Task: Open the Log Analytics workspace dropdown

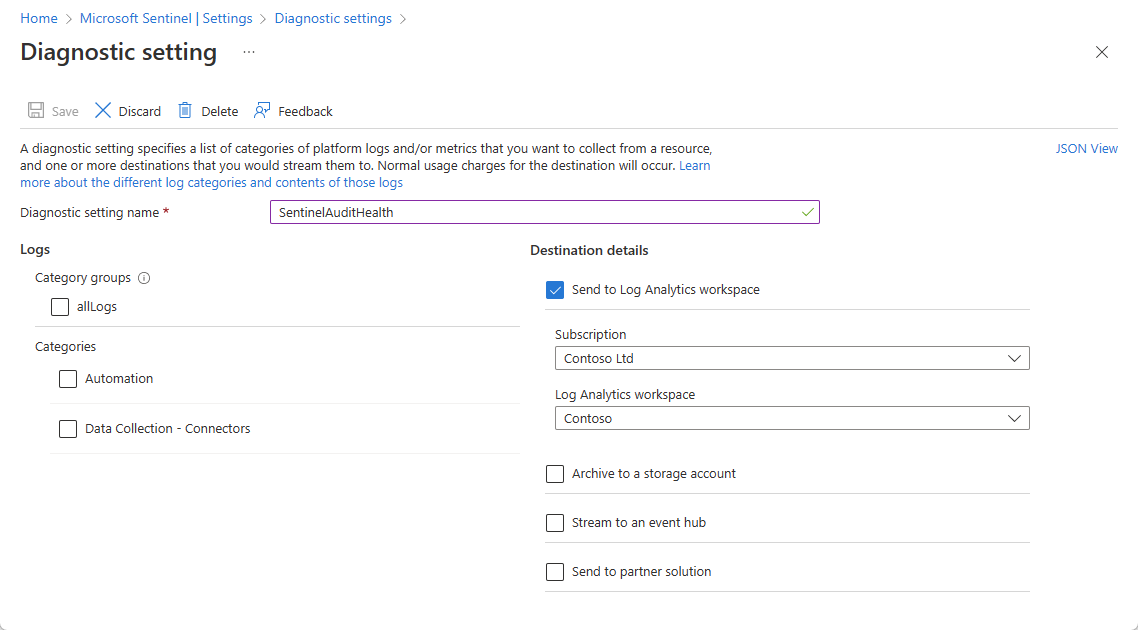Action: [792, 418]
